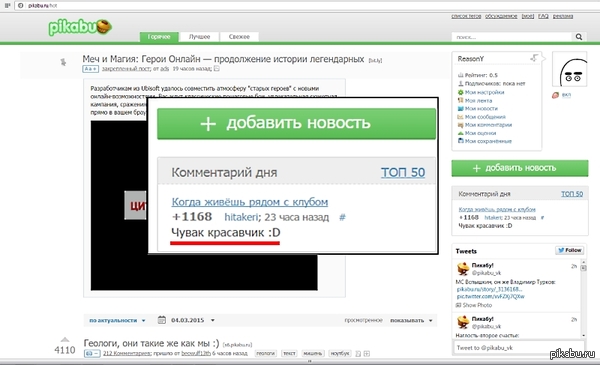Viewport: 600px width, 365px height.
Task: Open the calendar icon next to 04.03.2015
Action: pyautogui.click(x=161, y=320)
